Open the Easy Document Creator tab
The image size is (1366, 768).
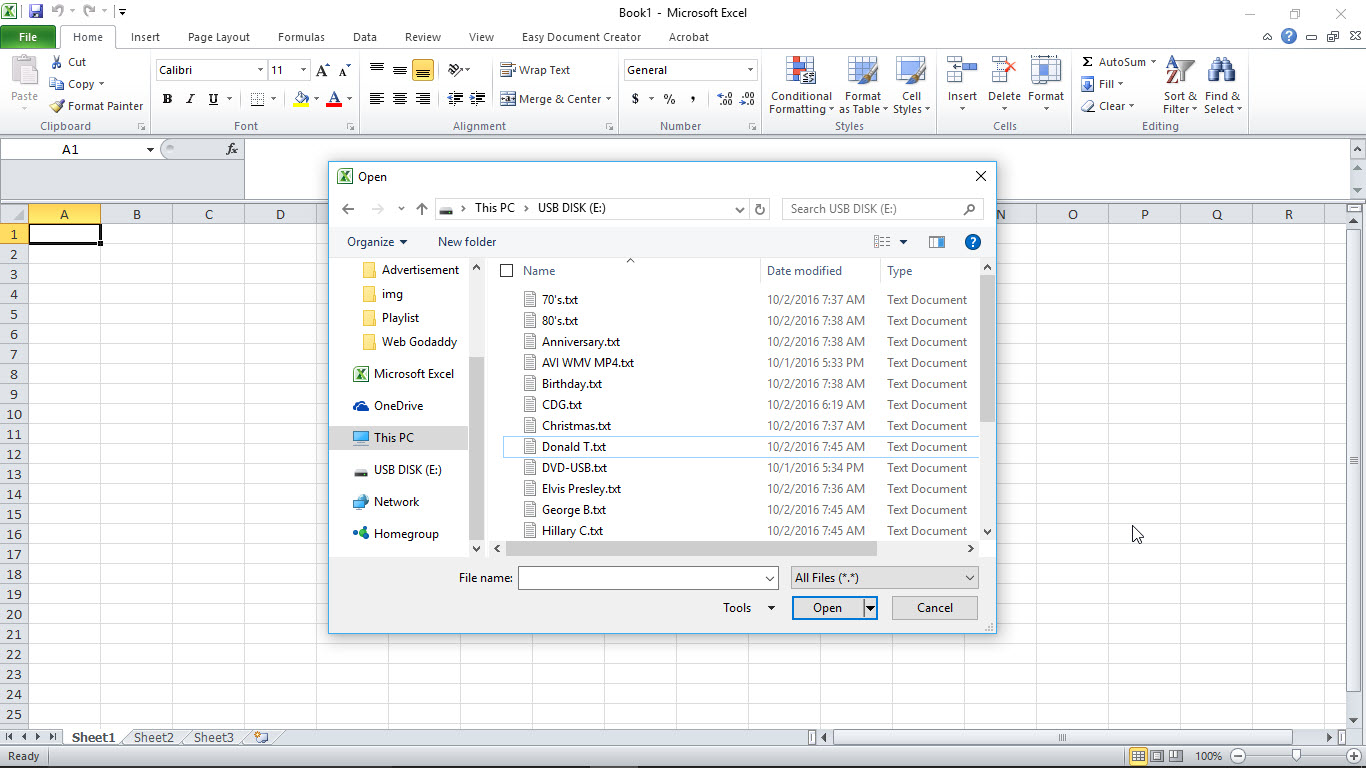point(581,37)
